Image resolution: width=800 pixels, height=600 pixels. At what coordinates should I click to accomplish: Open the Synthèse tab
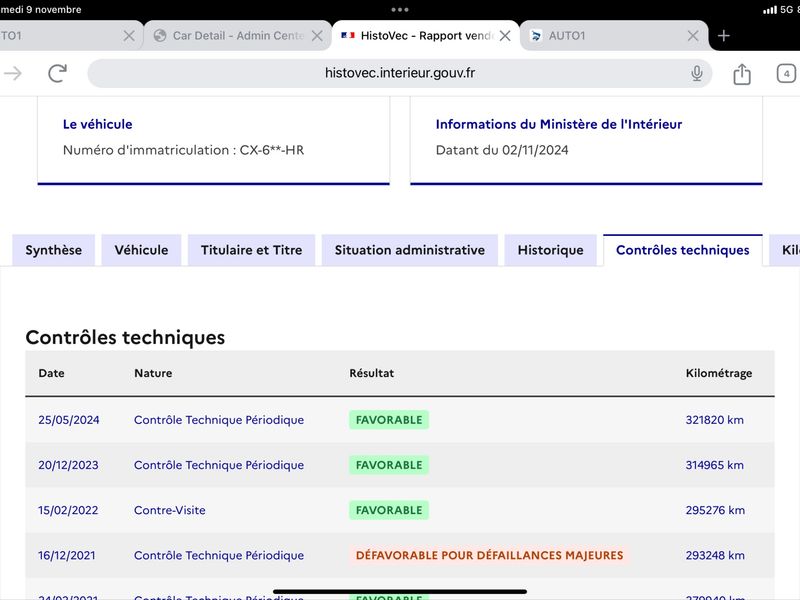click(x=54, y=250)
